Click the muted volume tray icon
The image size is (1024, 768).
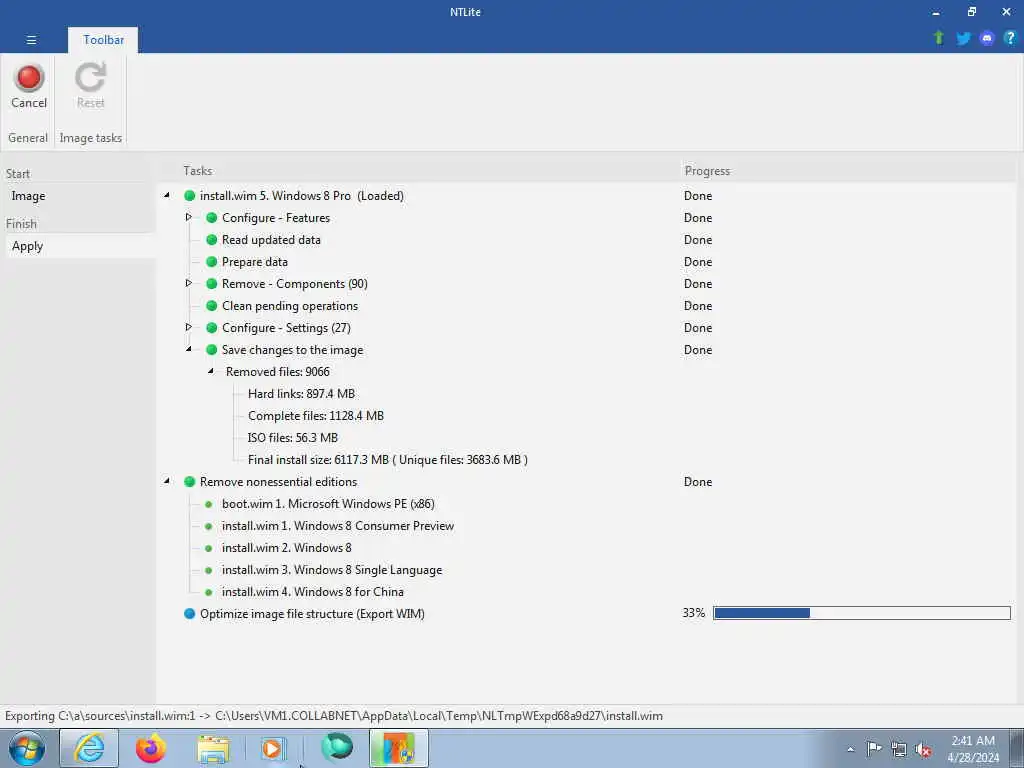pos(923,749)
